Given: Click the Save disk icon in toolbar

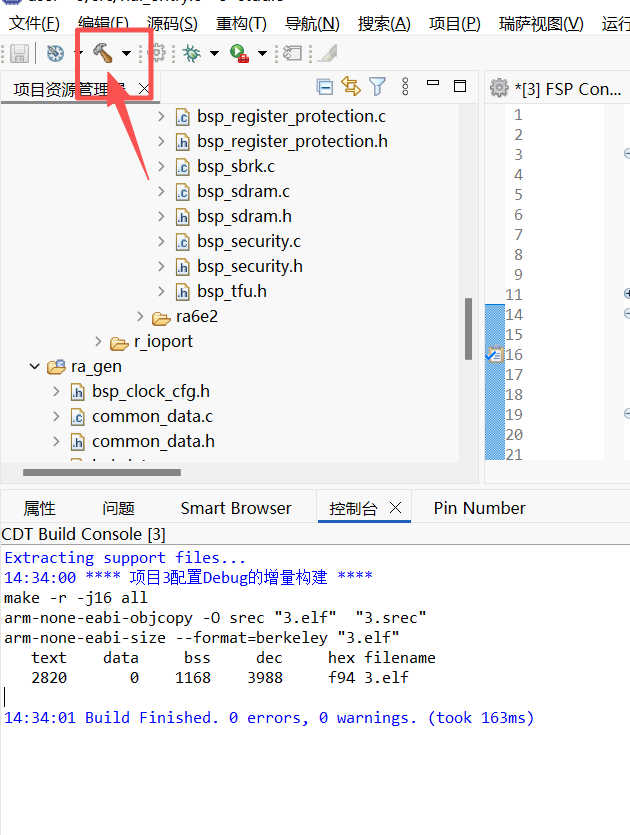Looking at the screenshot, I should pyautogui.click(x=20, y=53).
